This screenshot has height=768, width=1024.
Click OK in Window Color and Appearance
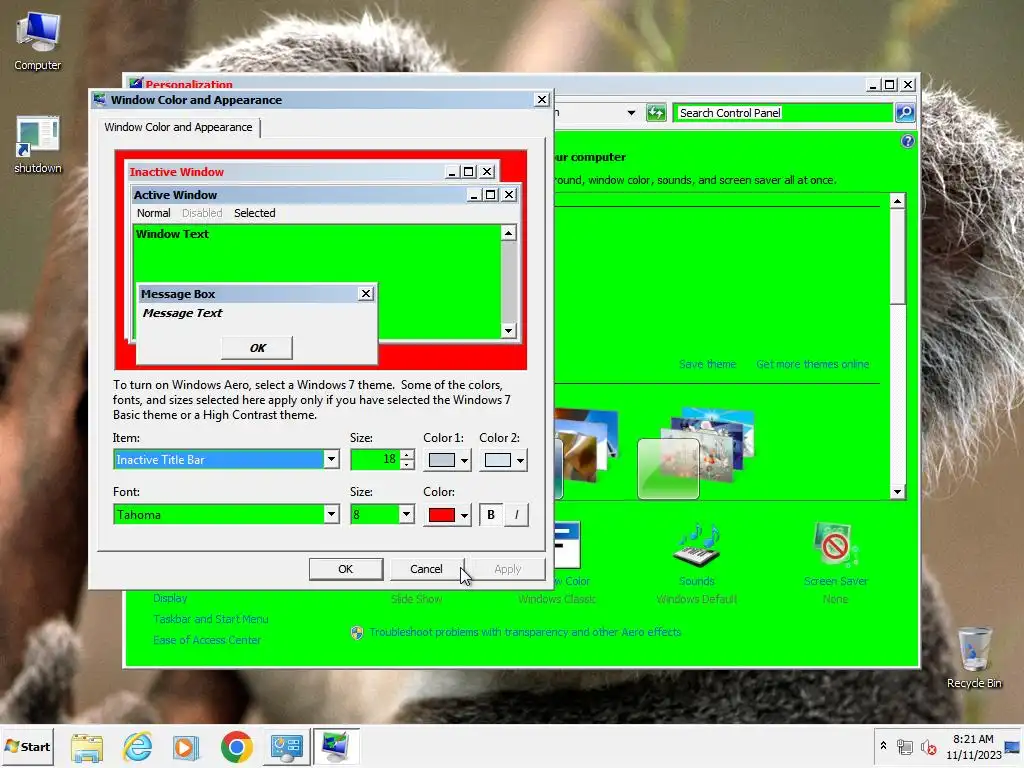345,569
